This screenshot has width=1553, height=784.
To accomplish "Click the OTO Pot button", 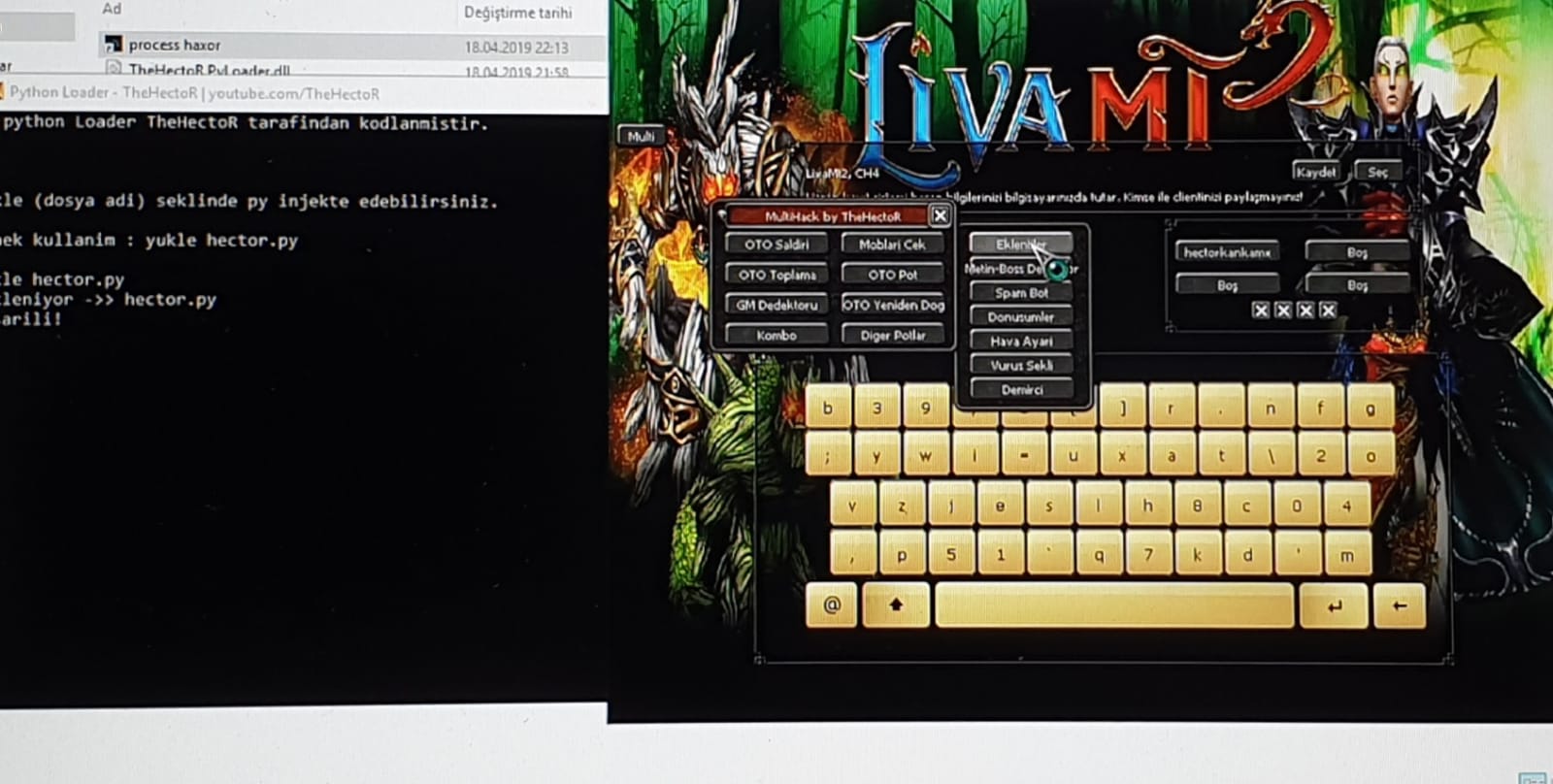I will coord(892,275).
